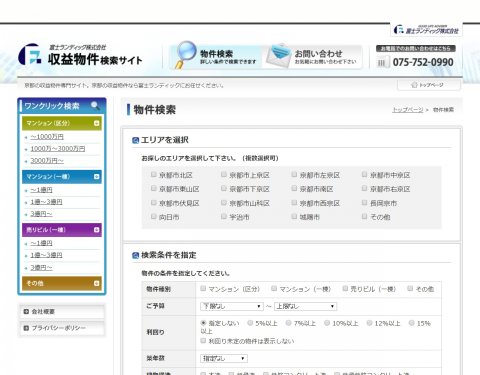
Task: Check the 長岡京市 area checkbox
Action: 365,203
